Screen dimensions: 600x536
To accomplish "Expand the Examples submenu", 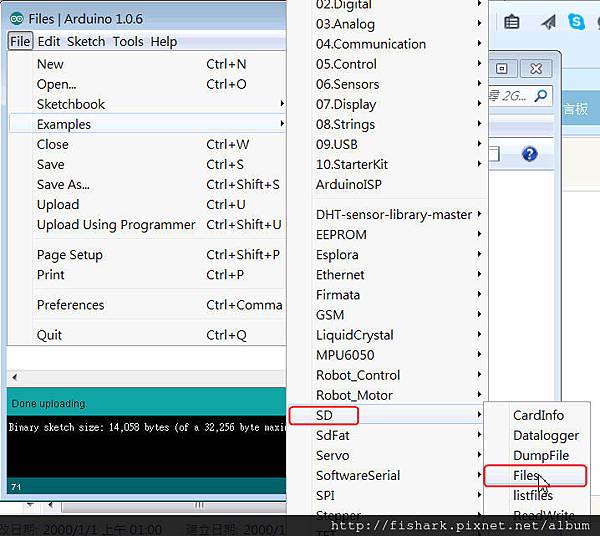I will click(147, 124).
